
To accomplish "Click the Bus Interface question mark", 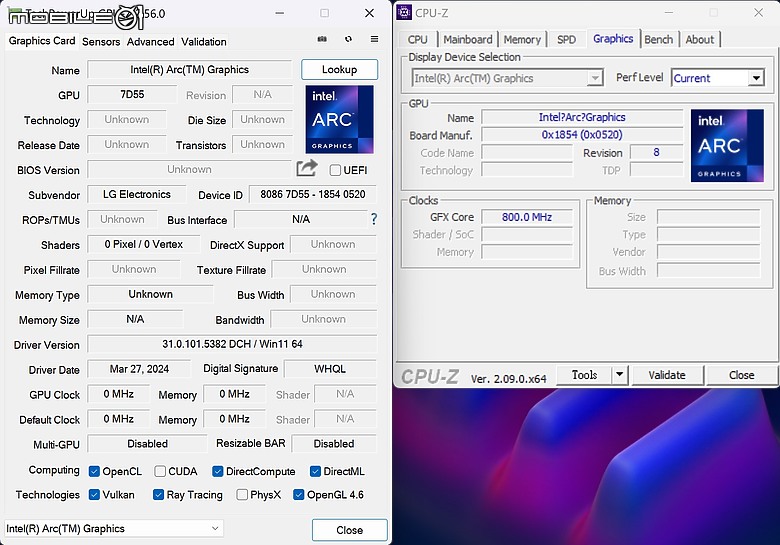I will tap(374, 219).
